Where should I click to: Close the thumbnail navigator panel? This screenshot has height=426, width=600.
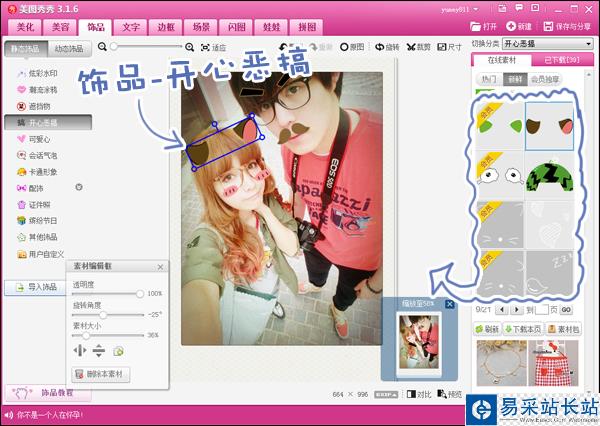click(450, 304)
